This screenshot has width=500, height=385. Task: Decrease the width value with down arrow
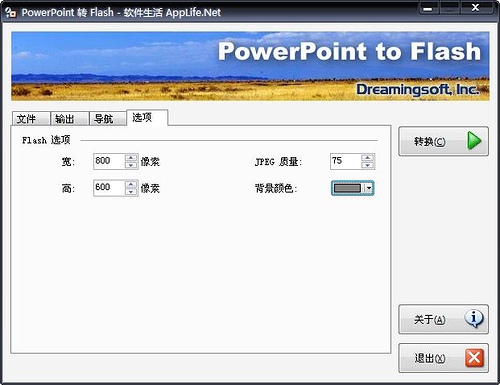pos(131,165)
